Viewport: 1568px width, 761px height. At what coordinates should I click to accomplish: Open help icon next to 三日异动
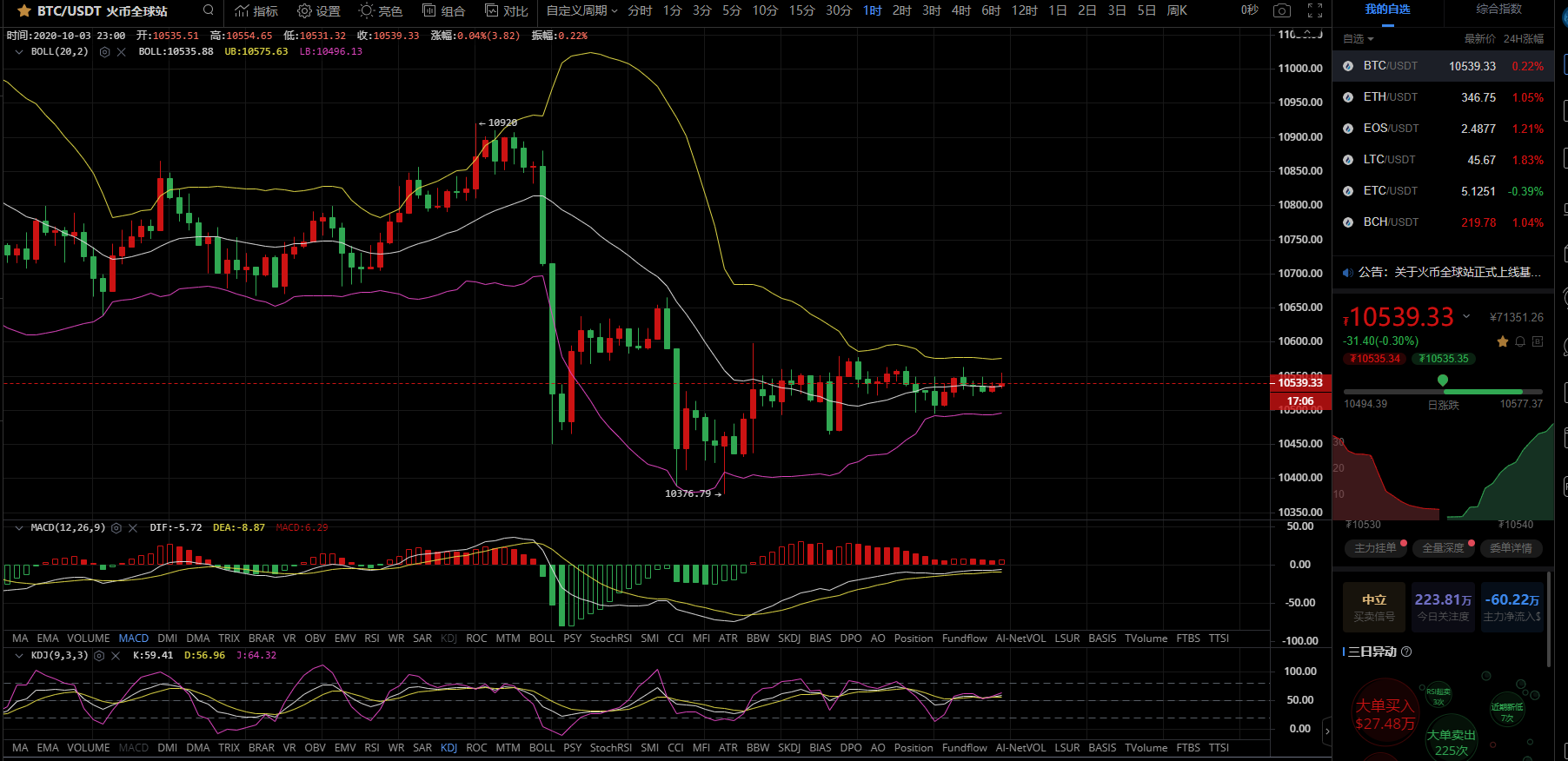[x=1406, y=652]
